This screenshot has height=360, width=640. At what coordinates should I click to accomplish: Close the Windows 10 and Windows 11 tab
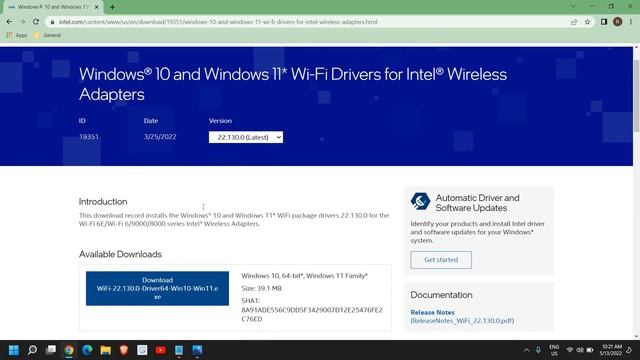[97, 7]
